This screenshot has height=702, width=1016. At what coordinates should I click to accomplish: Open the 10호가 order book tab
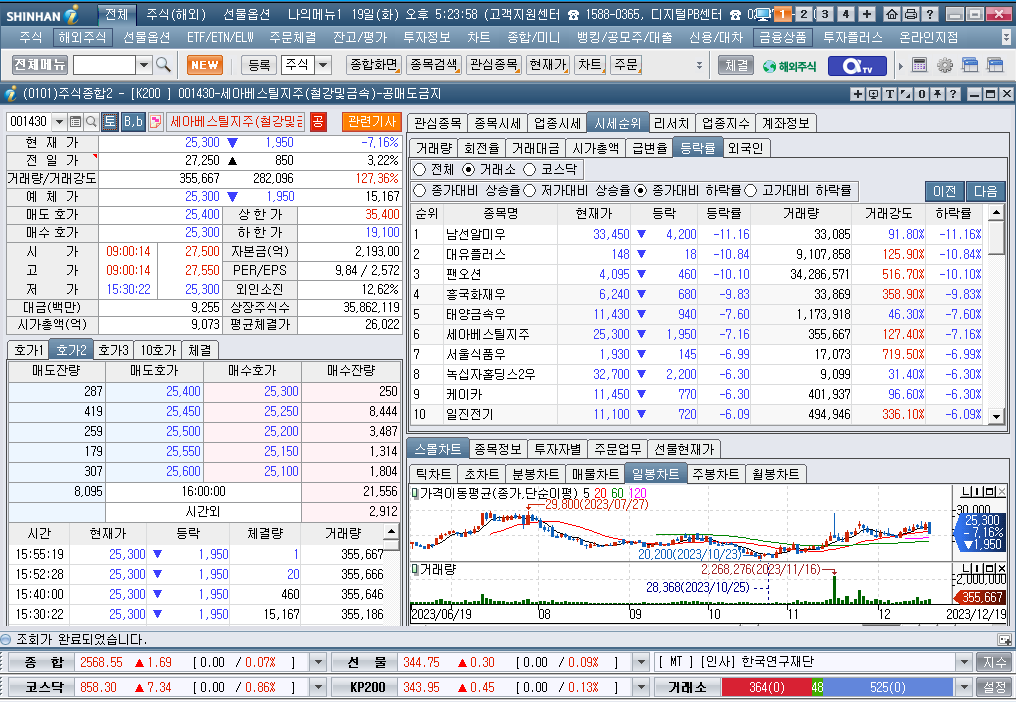click(158, 350)
